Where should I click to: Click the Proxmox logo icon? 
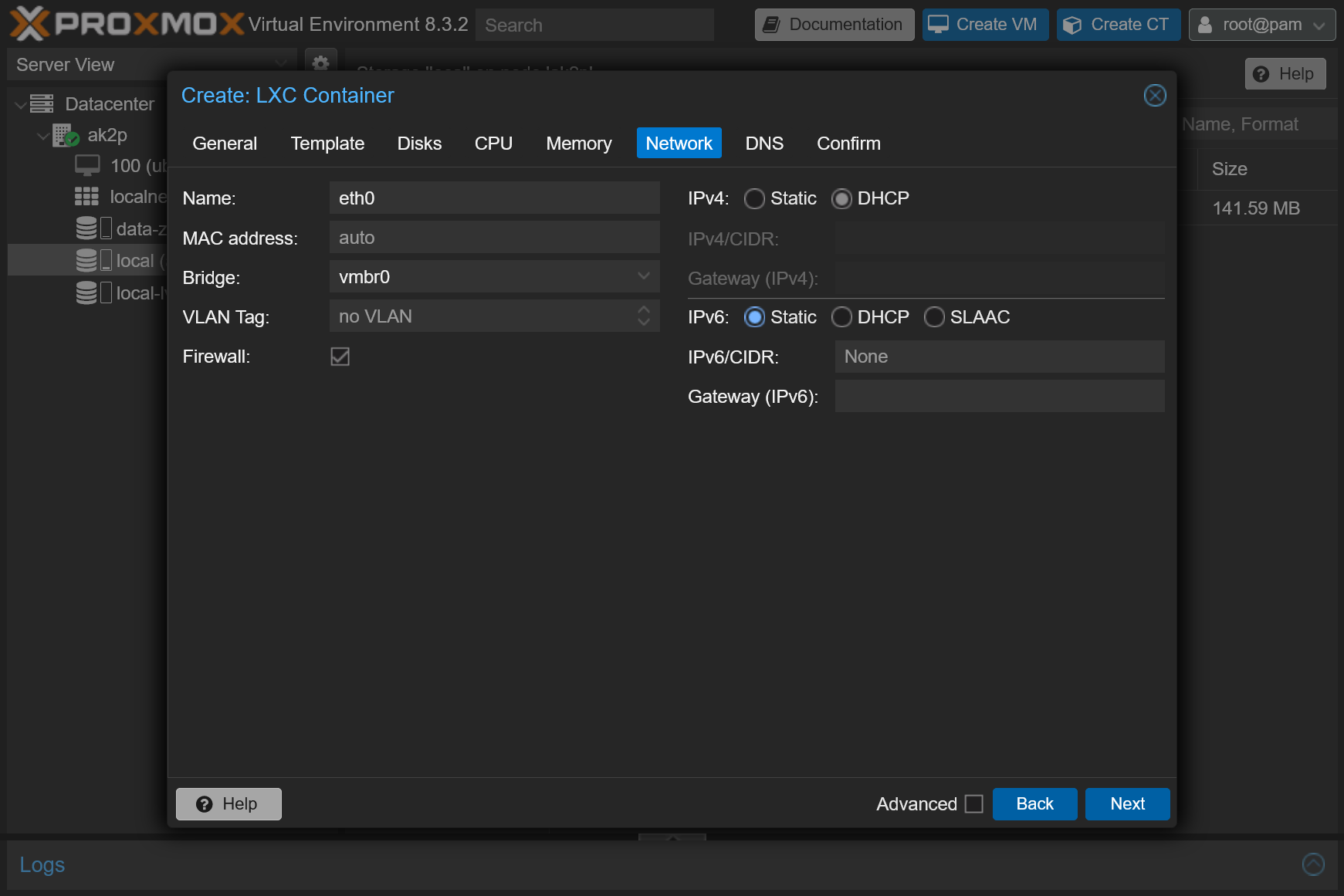[x=29, y=23]
